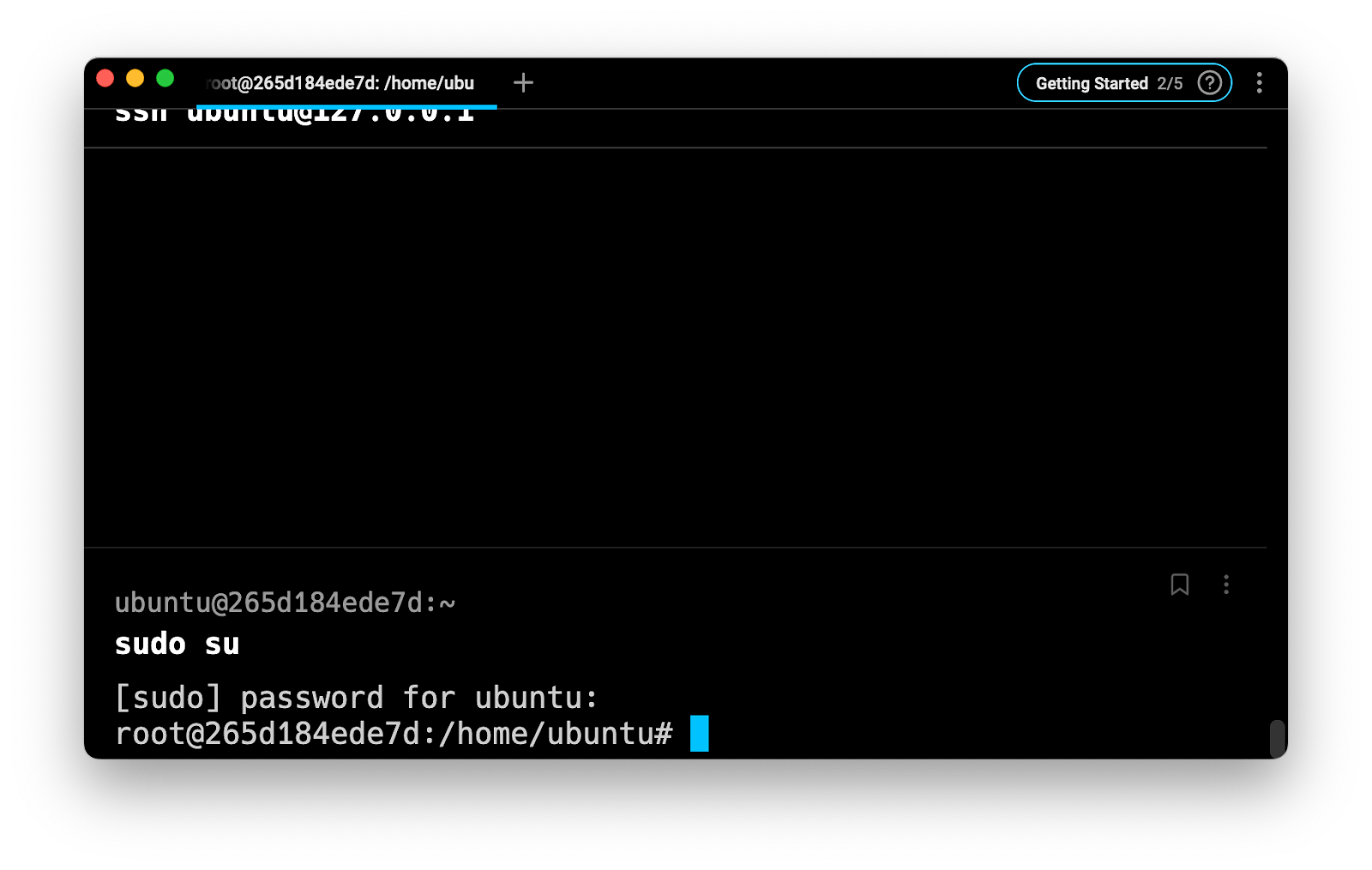Close the window with the red button

pyautogui.click(x=105, y=79)
